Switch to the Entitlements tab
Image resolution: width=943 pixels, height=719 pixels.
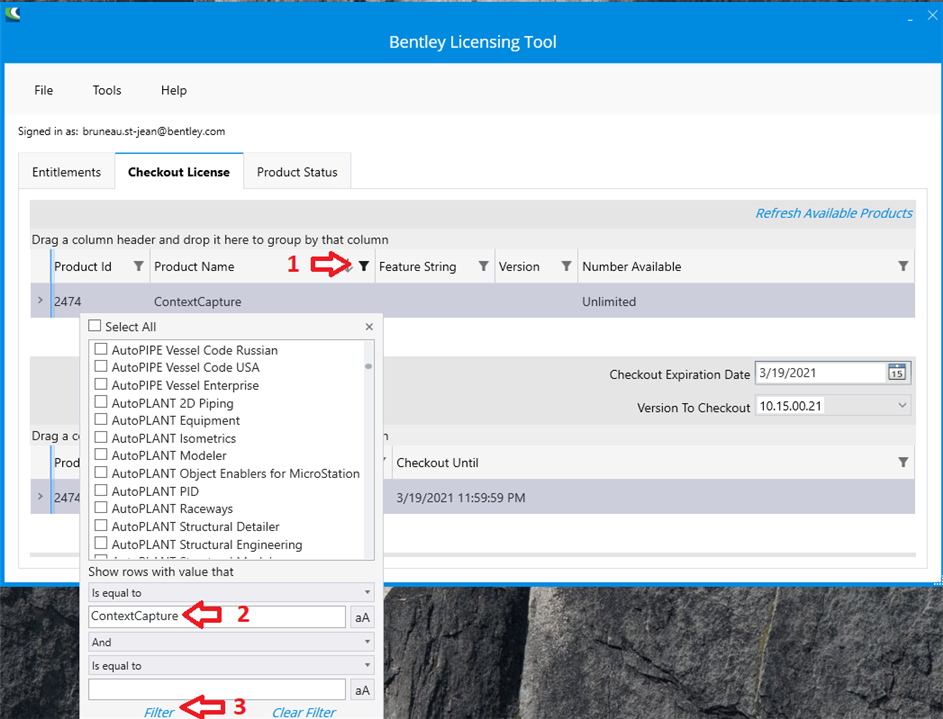(67, 172)
